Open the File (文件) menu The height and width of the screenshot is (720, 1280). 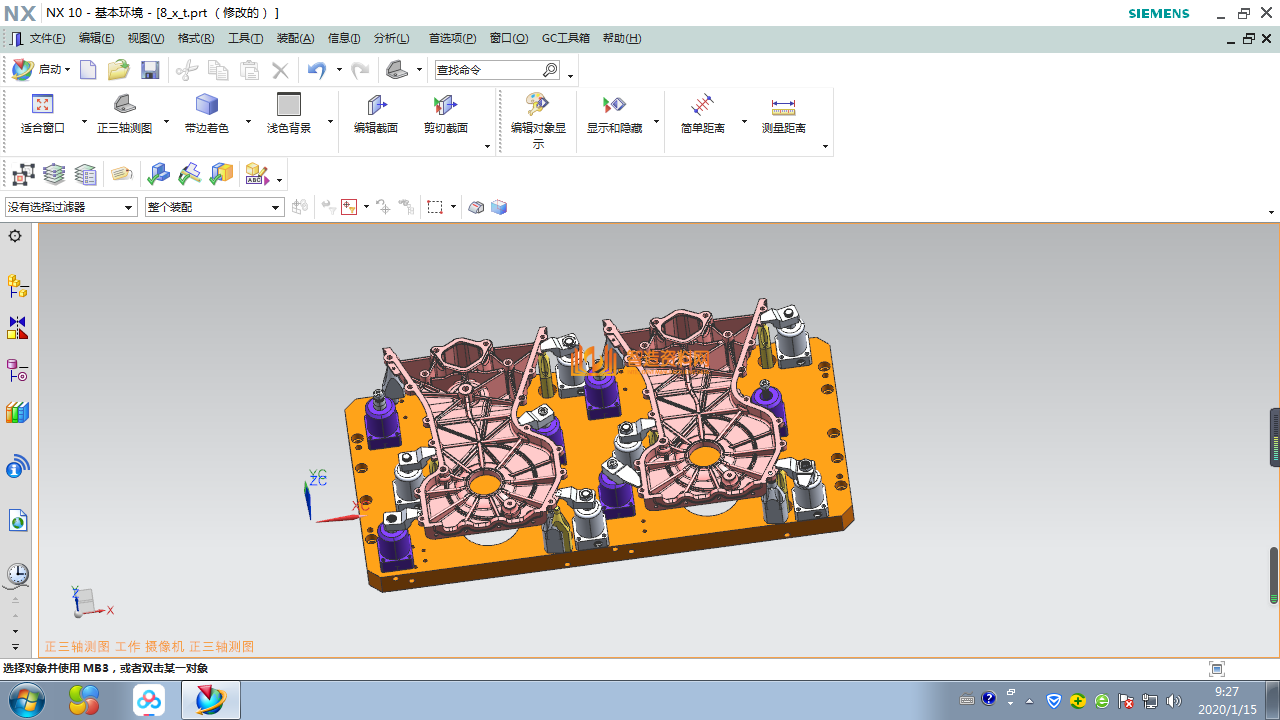(x=47, y=39)
